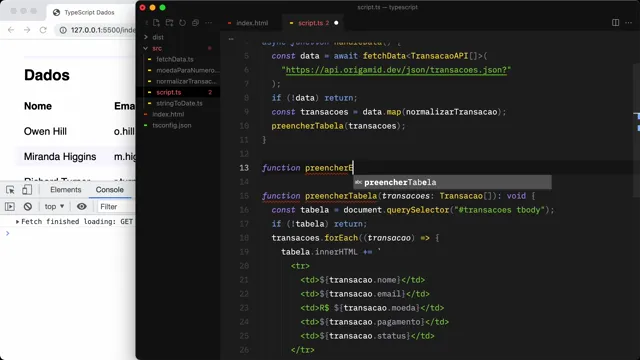Click the new folder icon in explorer toolbar

coord(169,23)
